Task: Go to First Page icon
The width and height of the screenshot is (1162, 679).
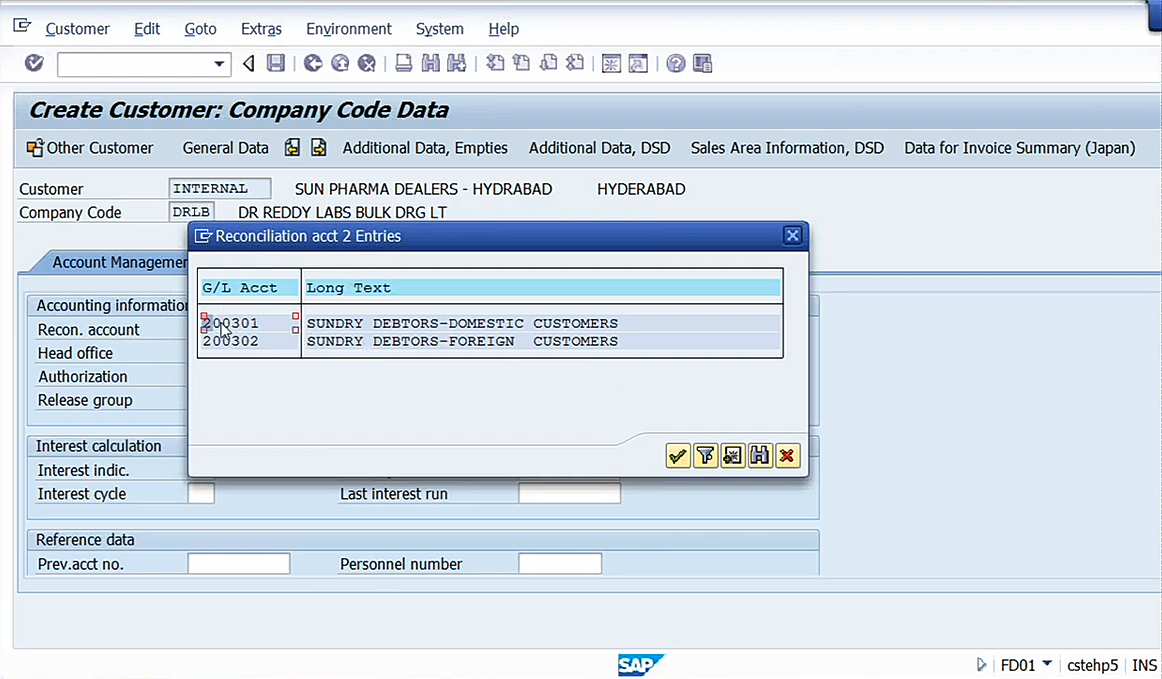Action: tap(495, 64)
